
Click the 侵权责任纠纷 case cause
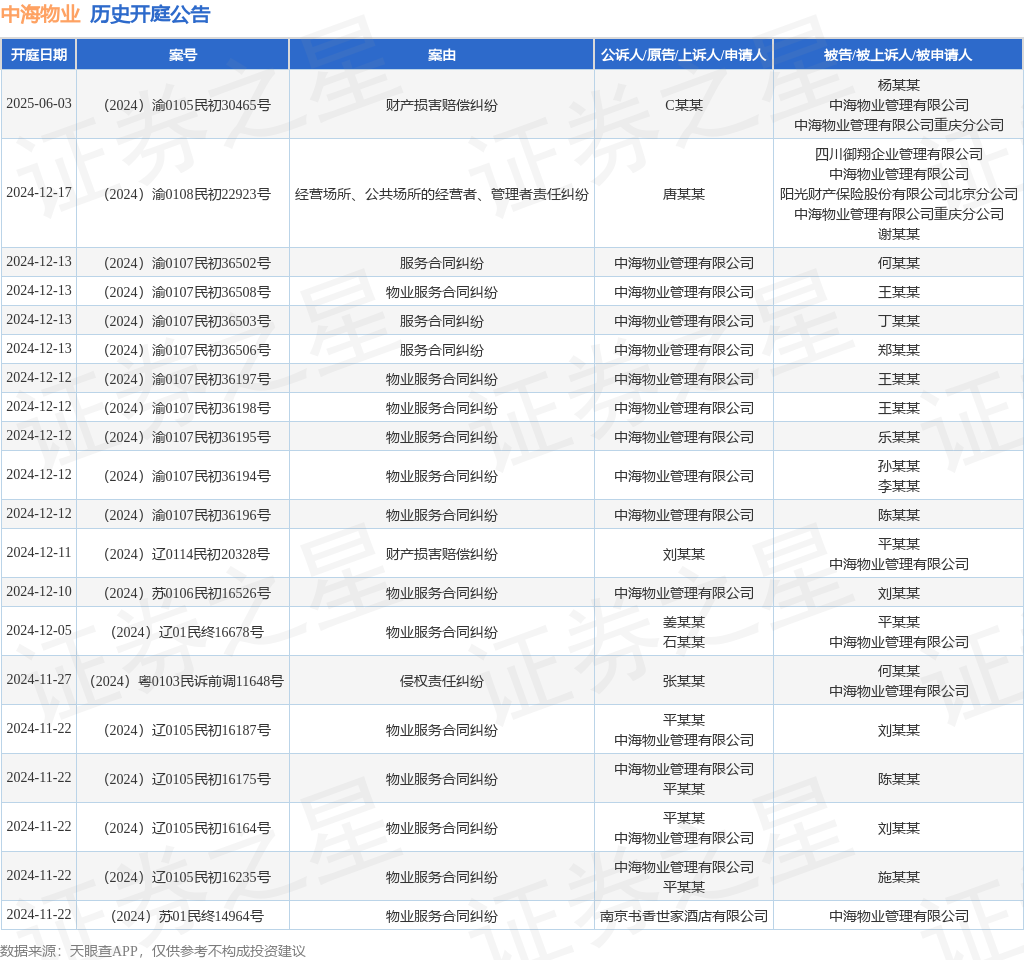441,681
